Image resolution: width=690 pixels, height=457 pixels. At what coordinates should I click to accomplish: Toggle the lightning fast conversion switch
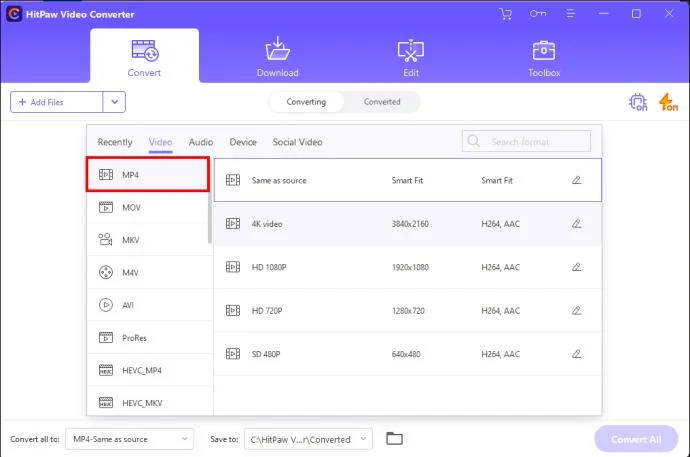(x=668, y=102)
